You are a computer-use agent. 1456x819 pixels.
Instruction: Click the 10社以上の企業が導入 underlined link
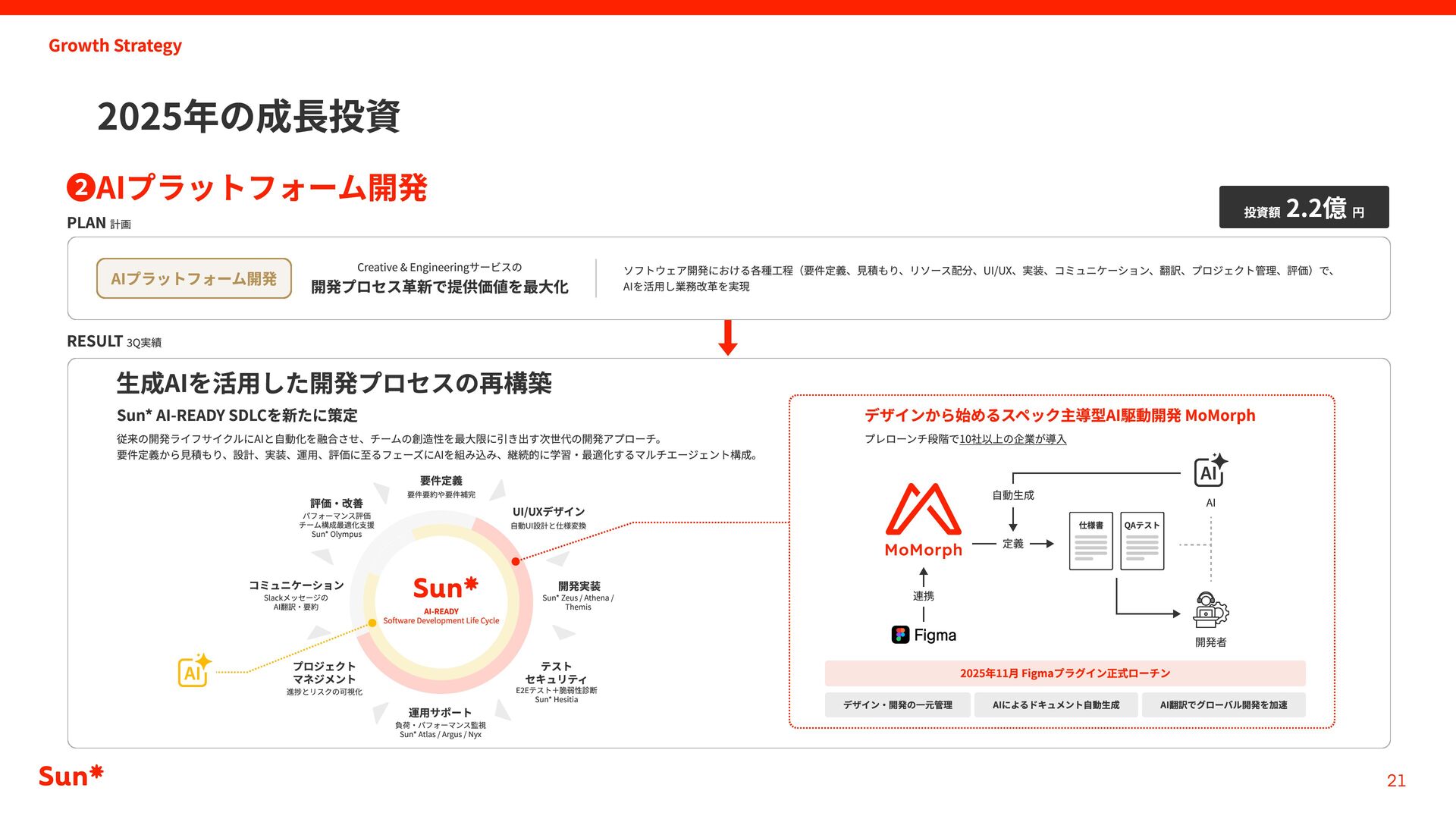point(1012,439)
